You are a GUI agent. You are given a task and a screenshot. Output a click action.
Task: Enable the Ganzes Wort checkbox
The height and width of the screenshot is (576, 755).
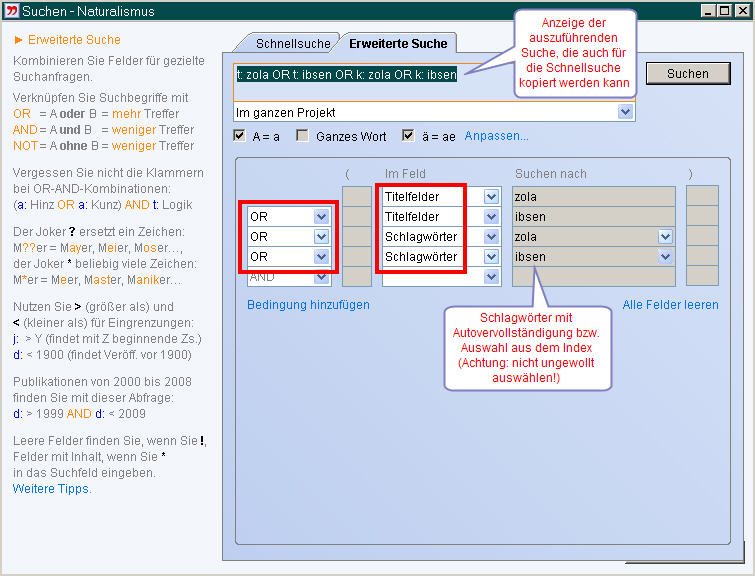click(x=302, y=136)
